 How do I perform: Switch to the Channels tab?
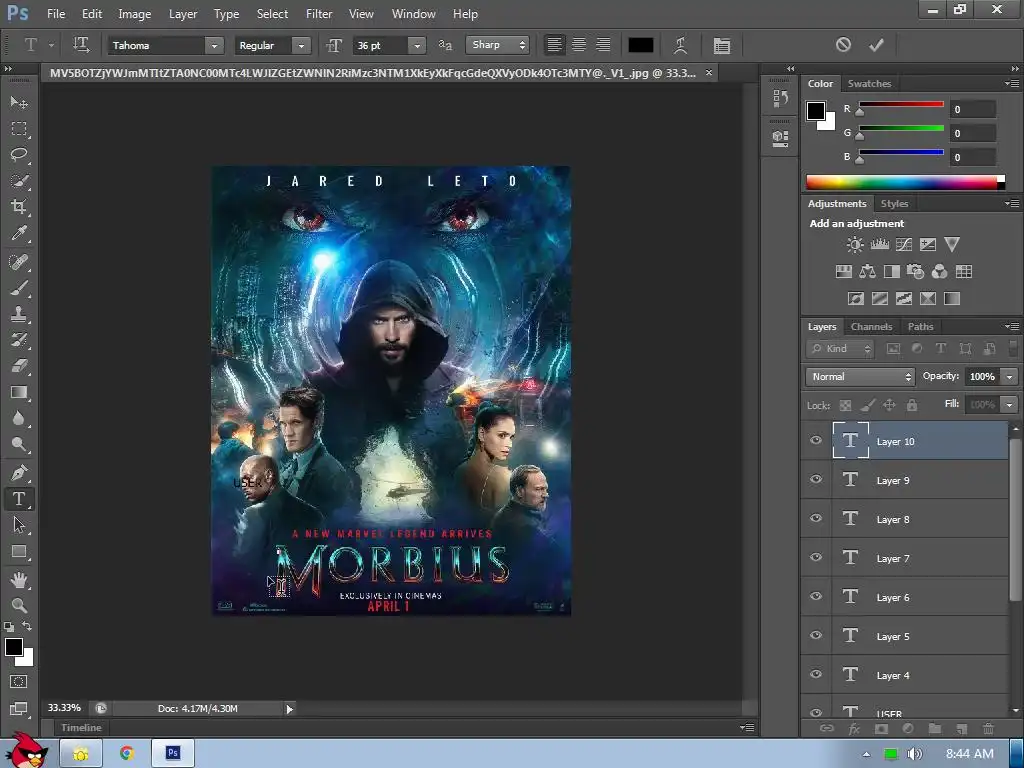click(871, 327)
